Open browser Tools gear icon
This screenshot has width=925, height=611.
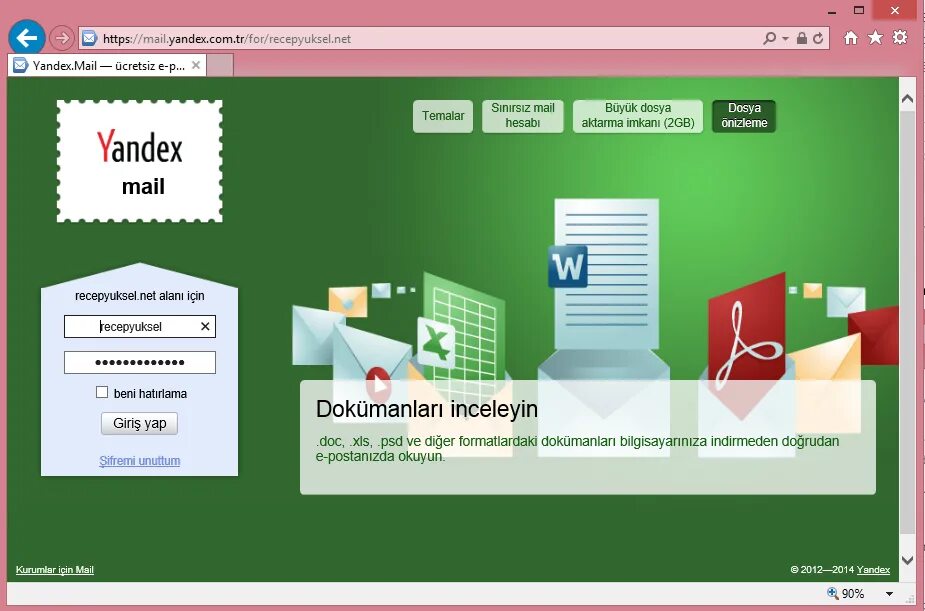click(900, 38)
